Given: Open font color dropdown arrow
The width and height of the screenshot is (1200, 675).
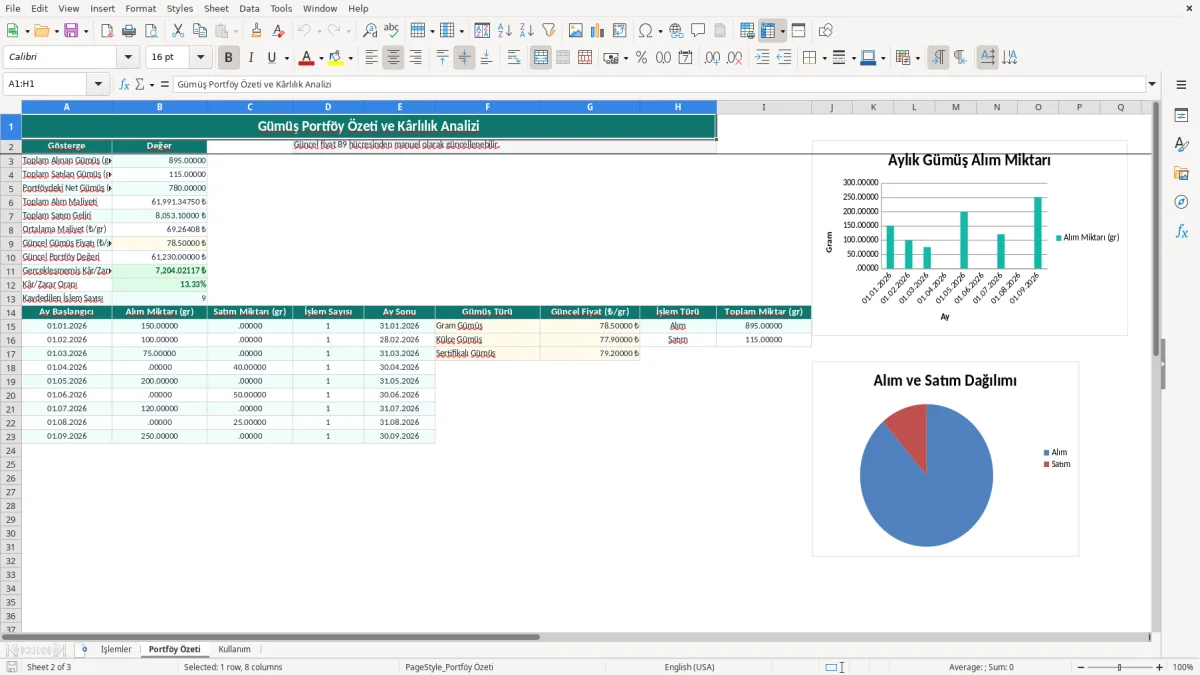Looking at the screenshot, I should pos(320,58).
